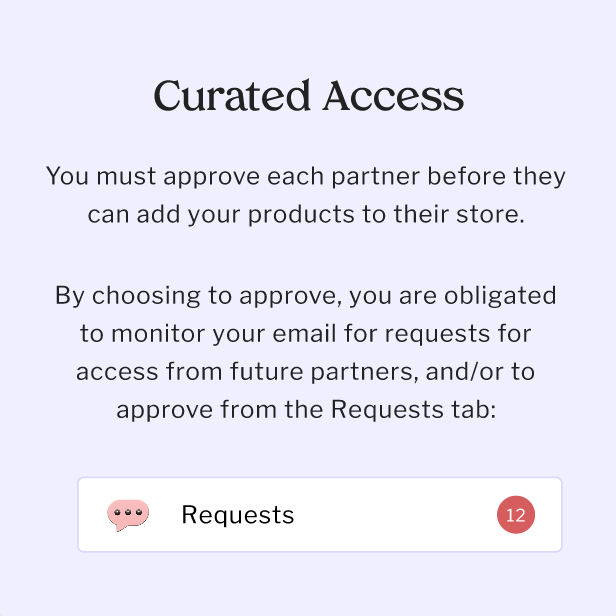Click the Requests text label
The width and height of the screenshot is (616, 616).
(237, 515)
